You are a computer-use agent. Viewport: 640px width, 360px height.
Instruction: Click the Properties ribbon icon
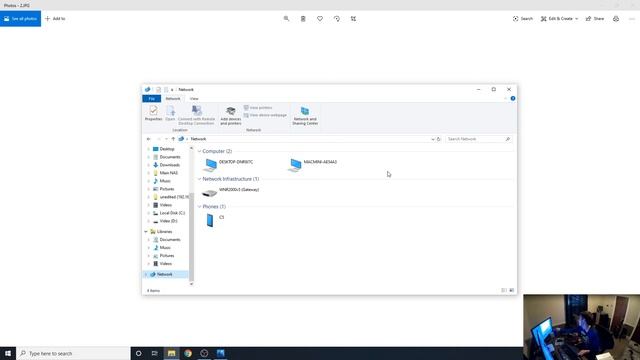pyautogui.click(x=153, y=113)
